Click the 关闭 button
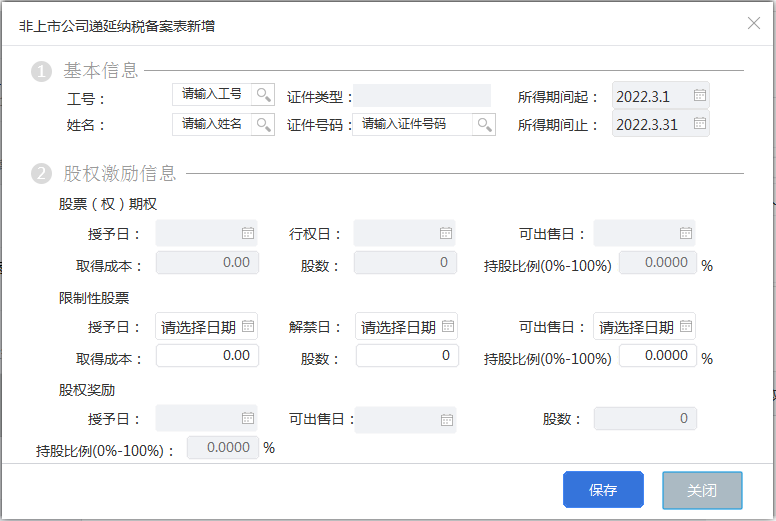The height and width of the screenshot is (521, 776). click(x=702, y=490)
